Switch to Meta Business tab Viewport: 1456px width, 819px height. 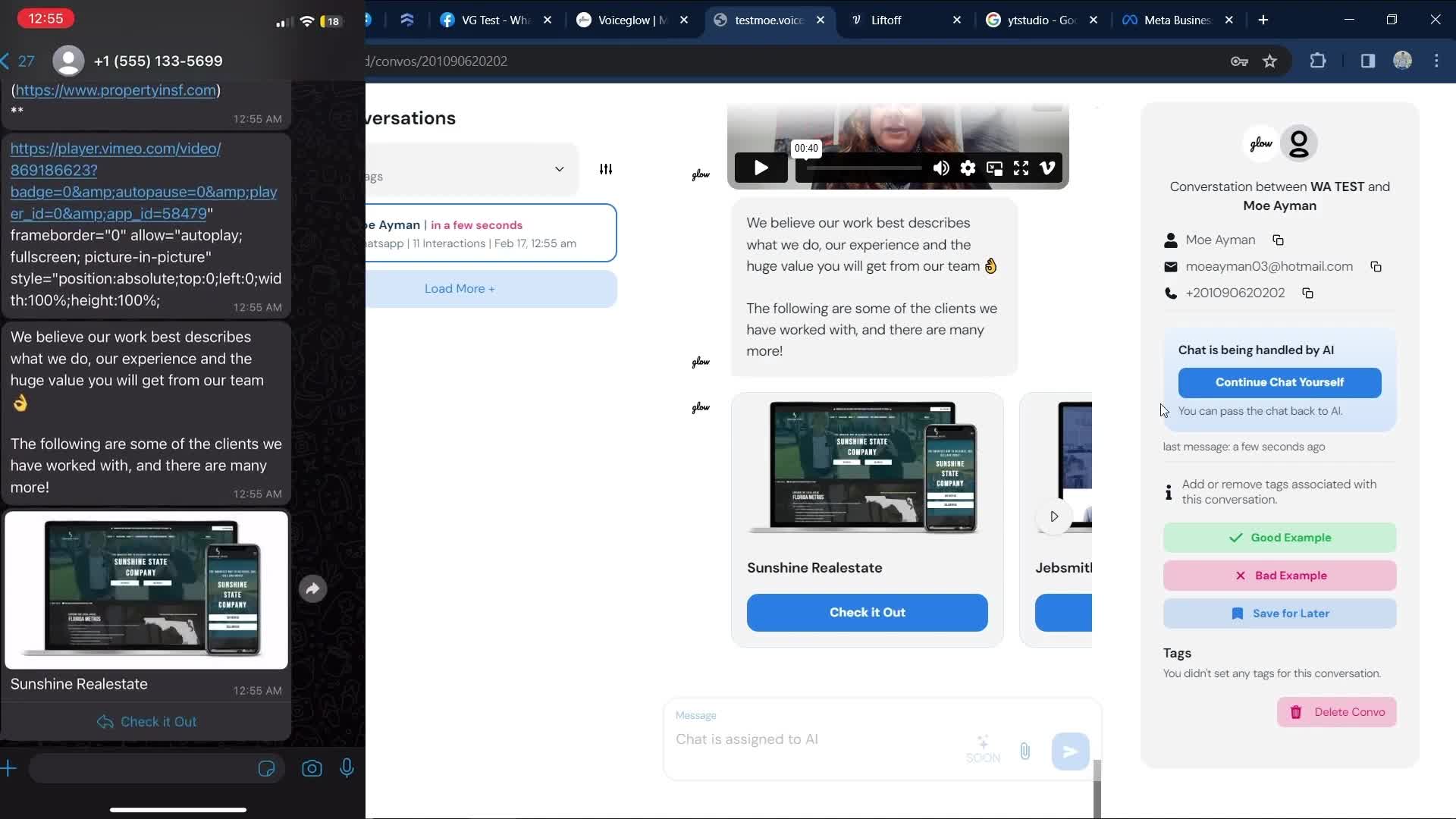(x=1176, y=20)
